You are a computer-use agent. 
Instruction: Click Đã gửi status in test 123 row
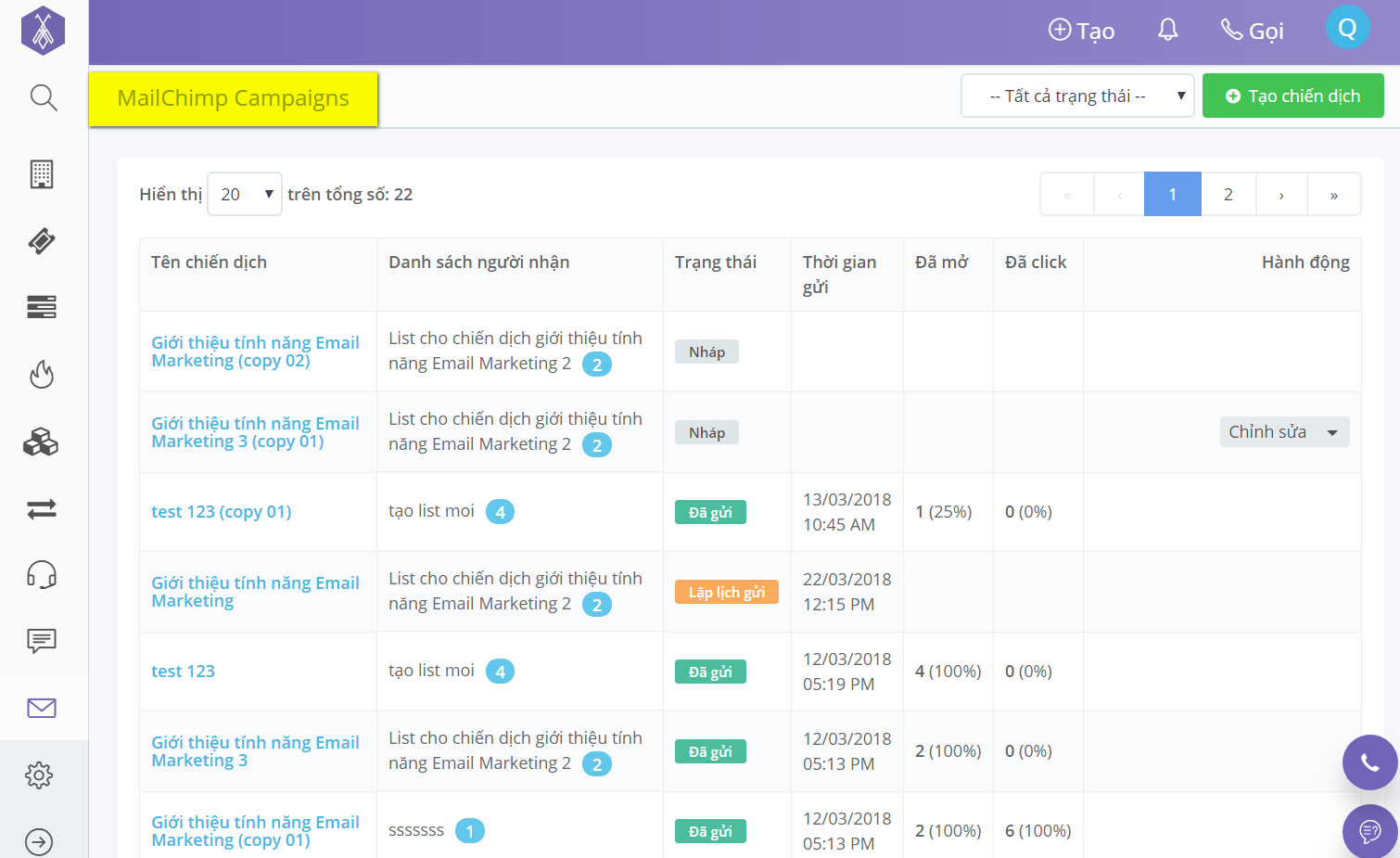point(710,672)
